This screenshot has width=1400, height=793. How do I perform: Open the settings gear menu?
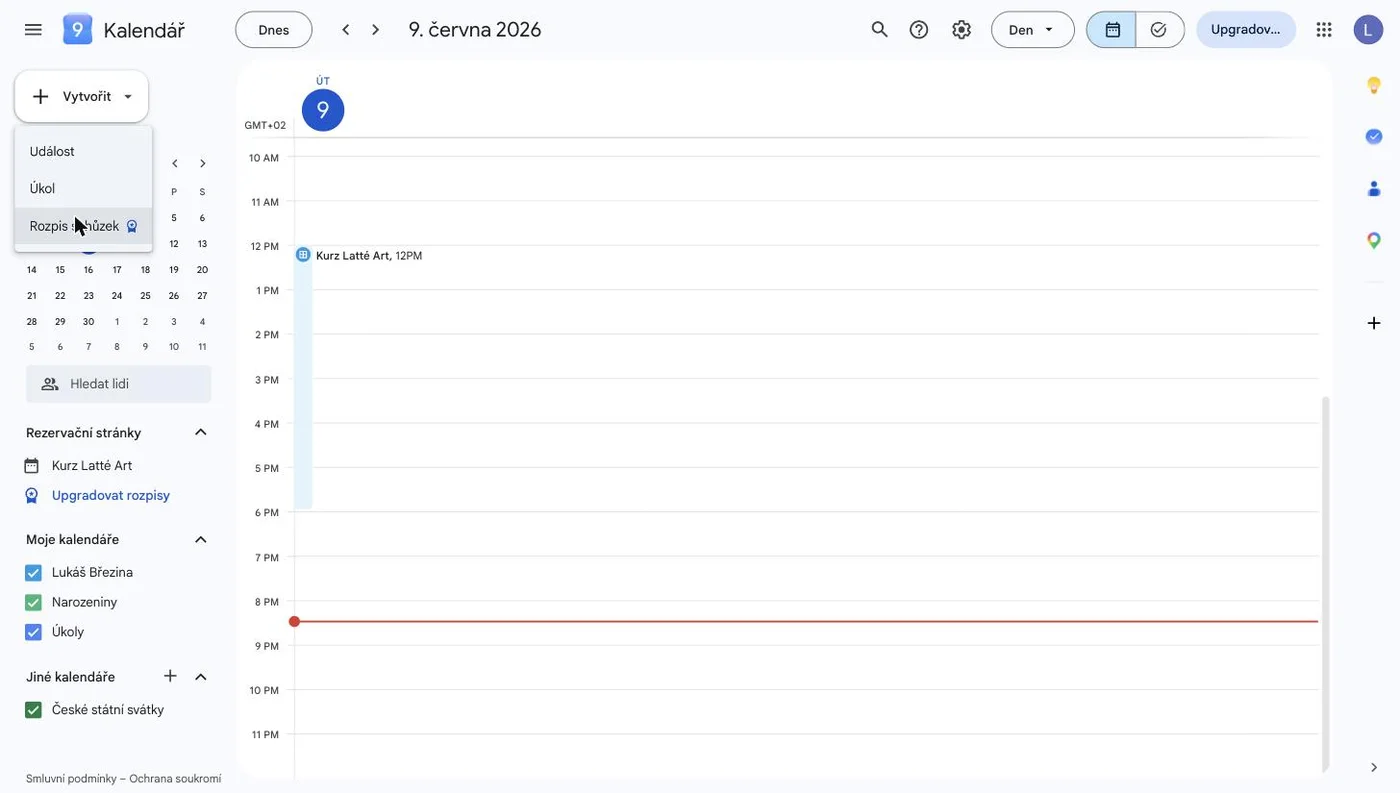(961, 30)
